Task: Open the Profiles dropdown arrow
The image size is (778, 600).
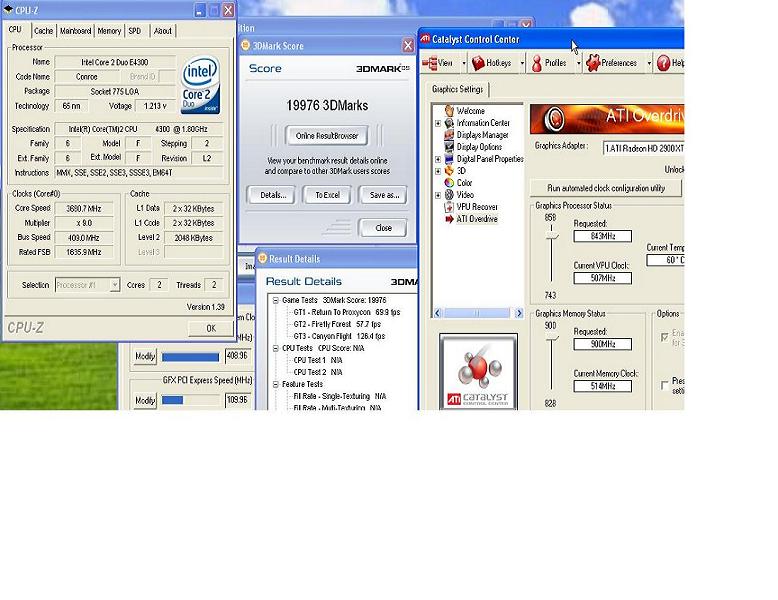Action: click(x=578, y=63)
